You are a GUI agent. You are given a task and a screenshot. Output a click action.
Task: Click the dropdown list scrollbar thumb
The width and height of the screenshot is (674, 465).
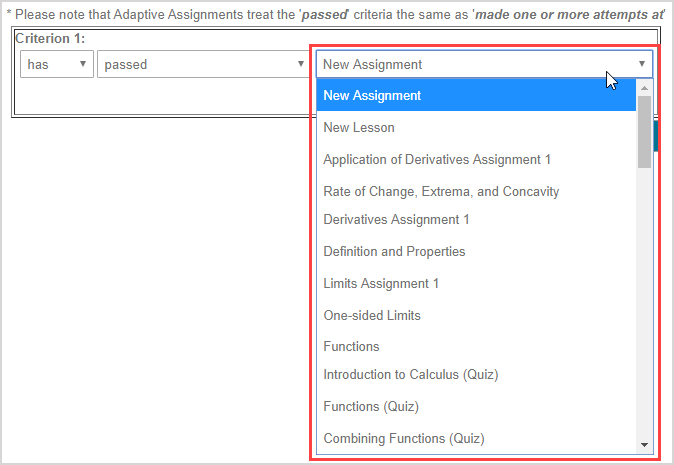pos(644,130)
